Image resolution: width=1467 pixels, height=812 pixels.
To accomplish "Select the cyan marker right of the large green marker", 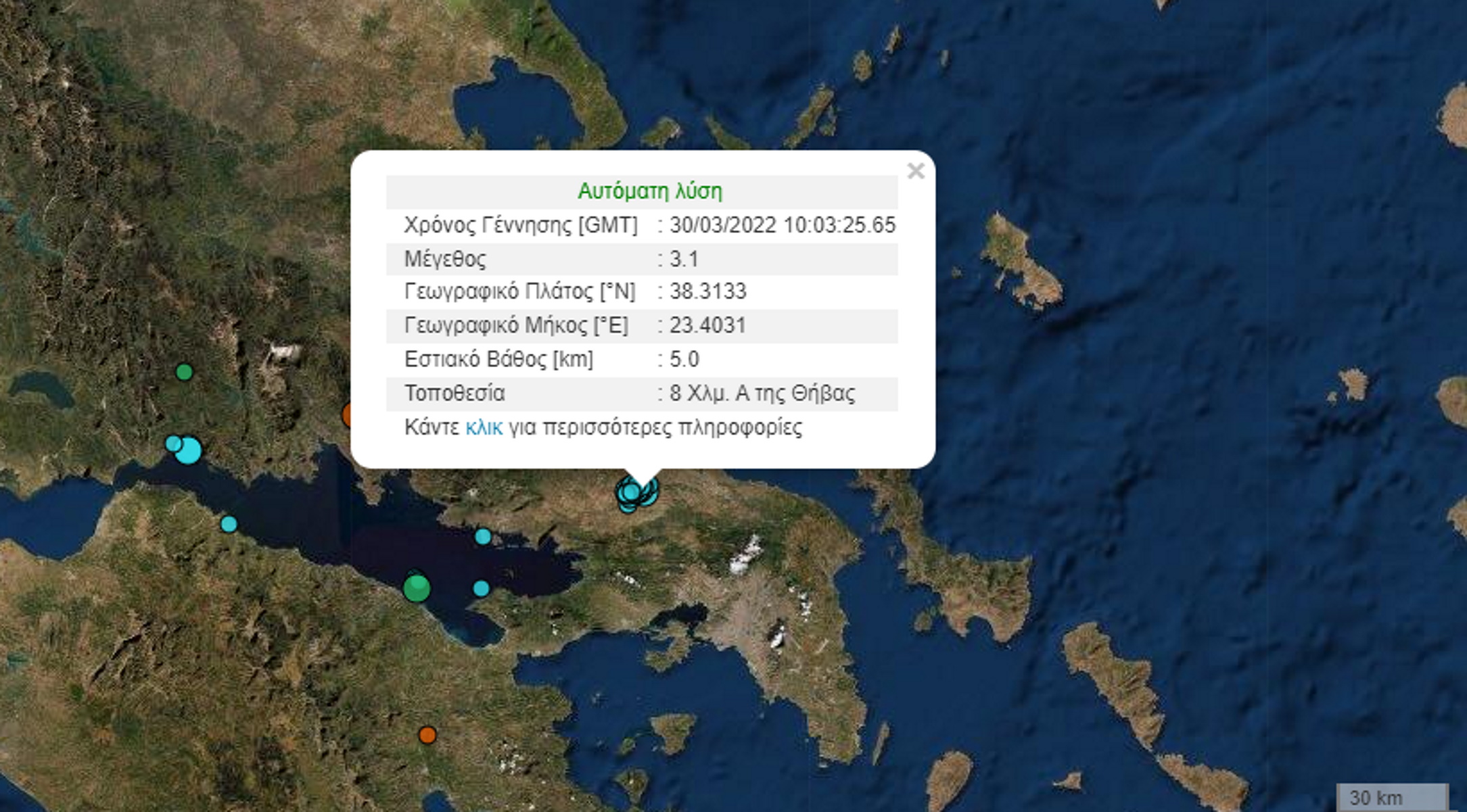I will [481, 588].
